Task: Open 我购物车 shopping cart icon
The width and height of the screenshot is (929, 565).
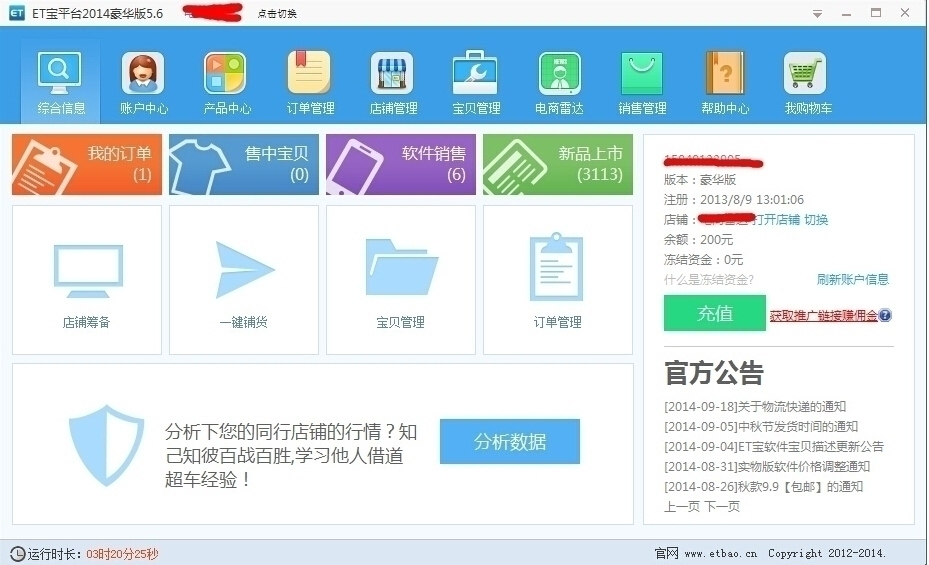Action: (805, 73)
